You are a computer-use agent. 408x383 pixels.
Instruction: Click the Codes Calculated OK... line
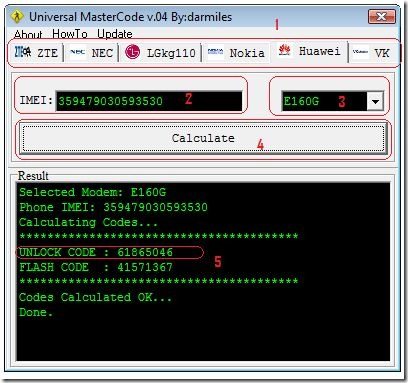click(x=95, y=297)
